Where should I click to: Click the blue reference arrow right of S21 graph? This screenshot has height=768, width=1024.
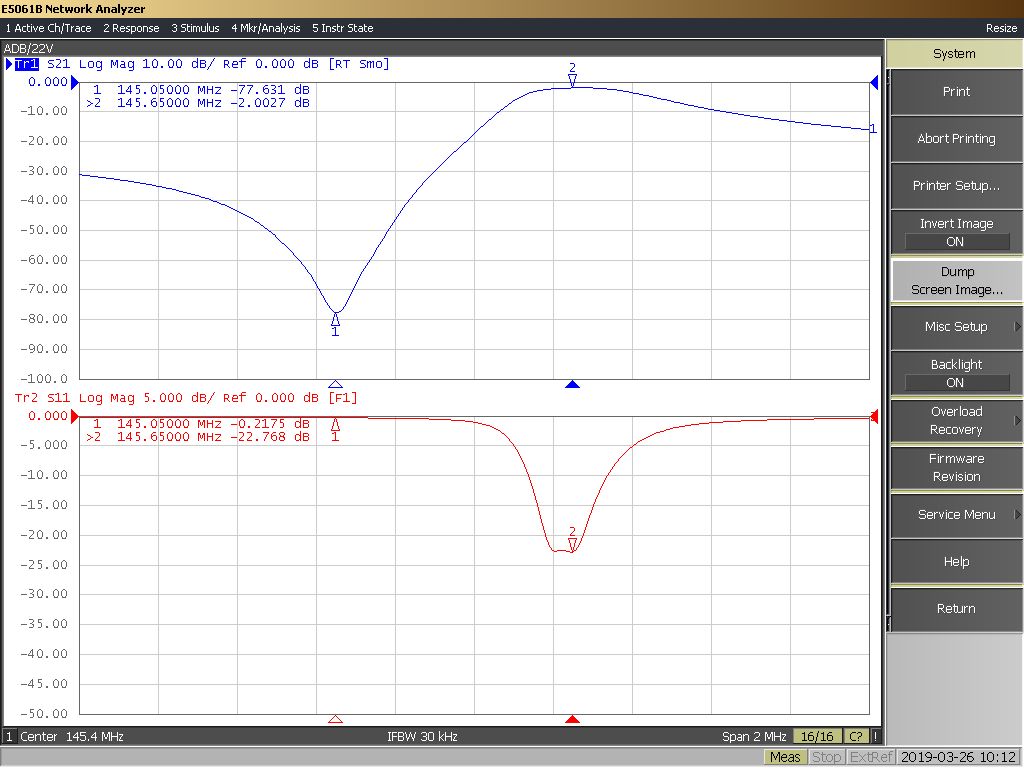(x=874, y=82)
